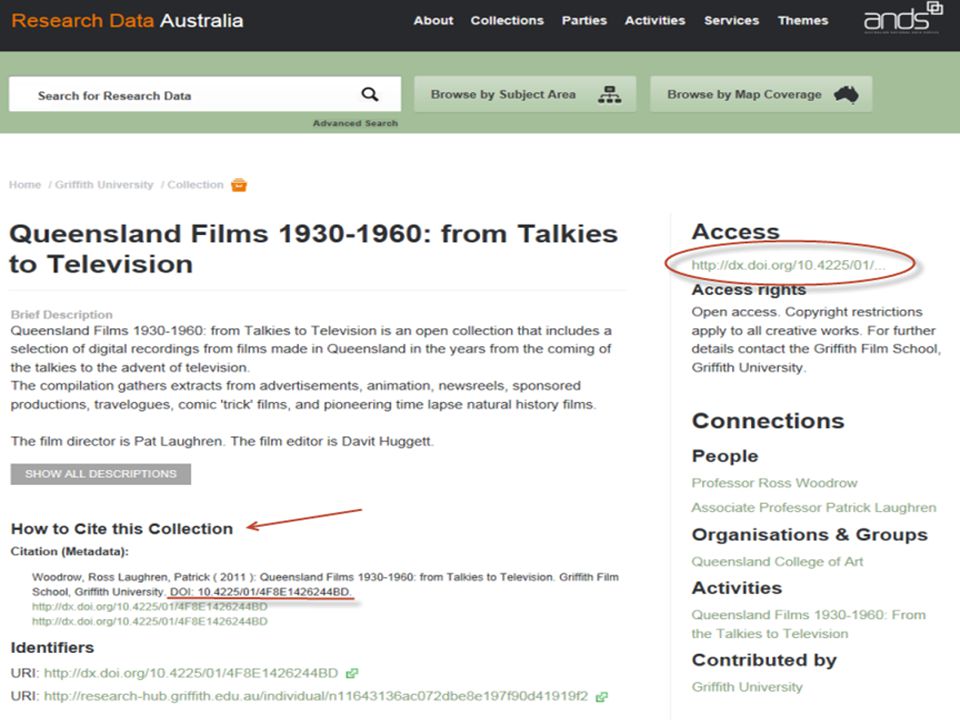Focus the Search for Research Data field
This screenshot has height=720, width=960.
pyautogui.click(x=205, y=94)
